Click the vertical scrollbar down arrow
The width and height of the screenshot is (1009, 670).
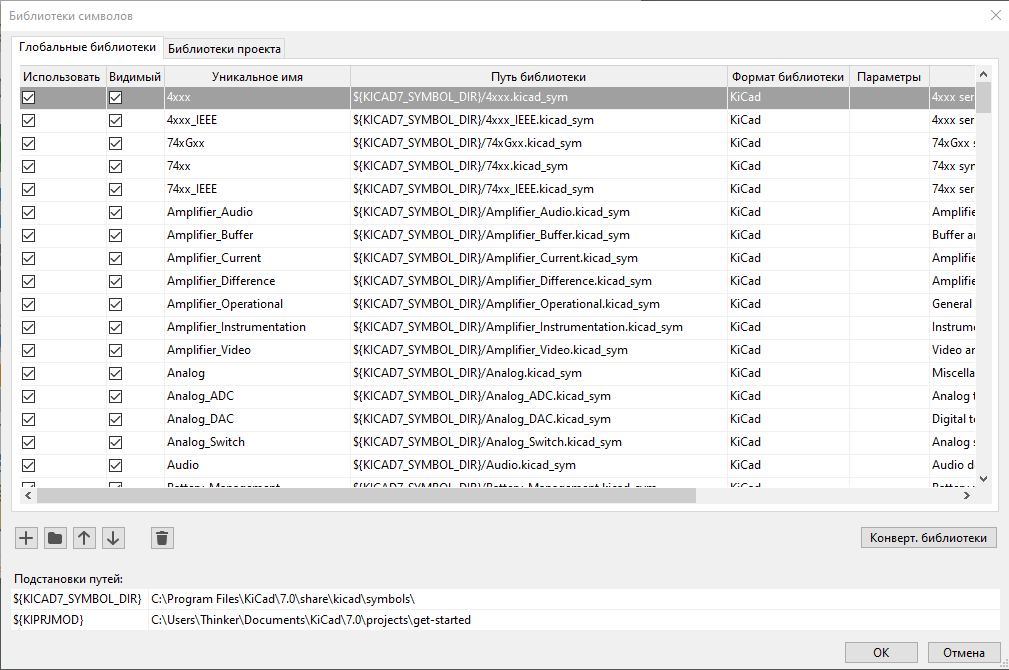pyautogui.click(x=983, y=478)
